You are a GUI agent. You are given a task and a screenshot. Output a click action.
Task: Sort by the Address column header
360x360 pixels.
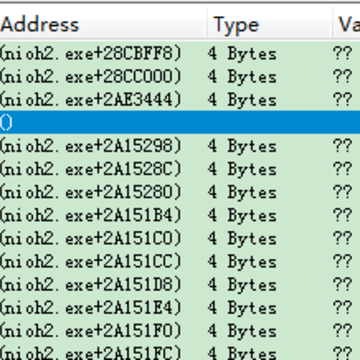[103, 25]
